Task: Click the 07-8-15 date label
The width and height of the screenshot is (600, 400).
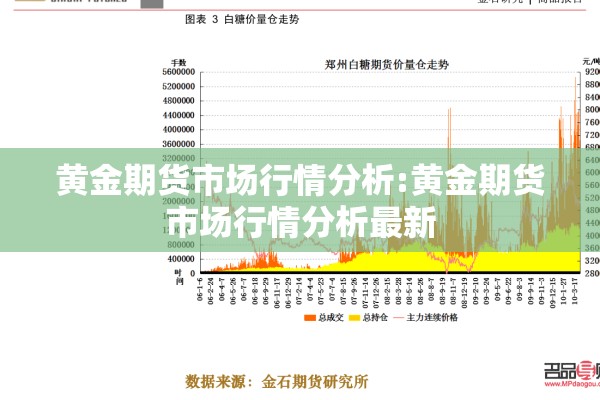Action: pyautogui.click(x=343, y=291)
